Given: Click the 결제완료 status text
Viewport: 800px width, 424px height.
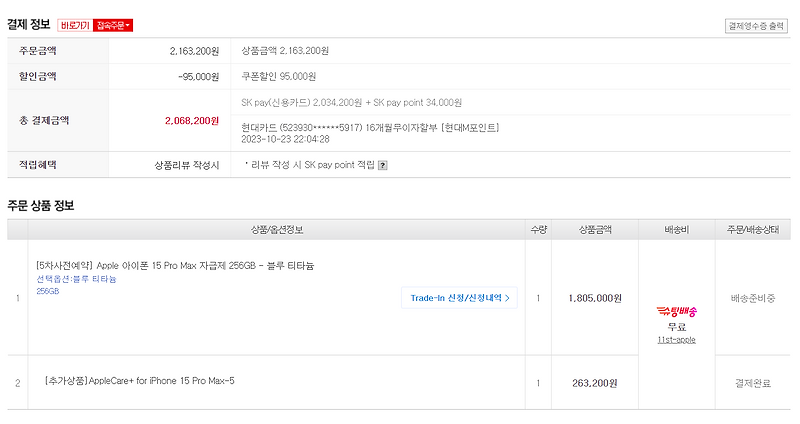Looking at the screenshot, I should 753,382.
